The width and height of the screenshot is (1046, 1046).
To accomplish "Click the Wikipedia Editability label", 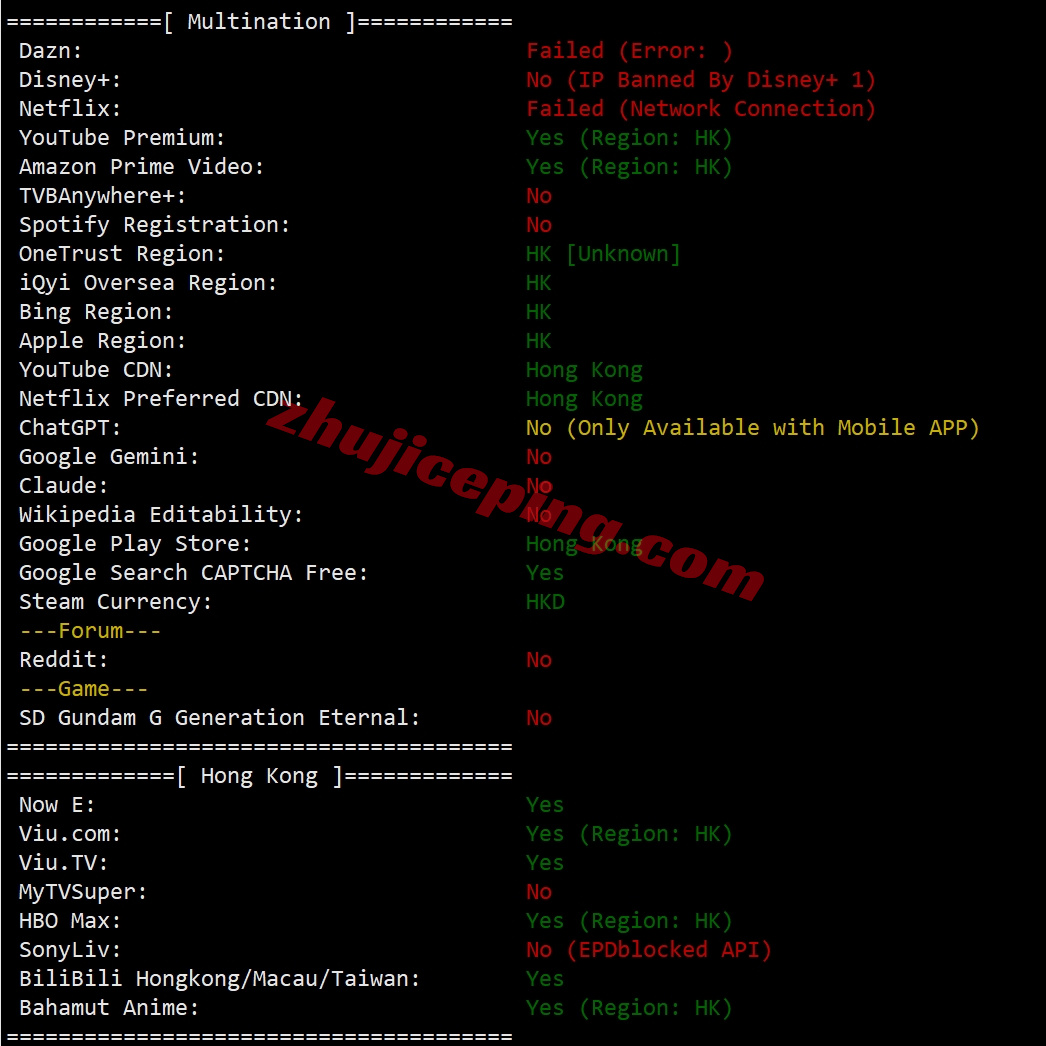I will click(x=161, y=515).
